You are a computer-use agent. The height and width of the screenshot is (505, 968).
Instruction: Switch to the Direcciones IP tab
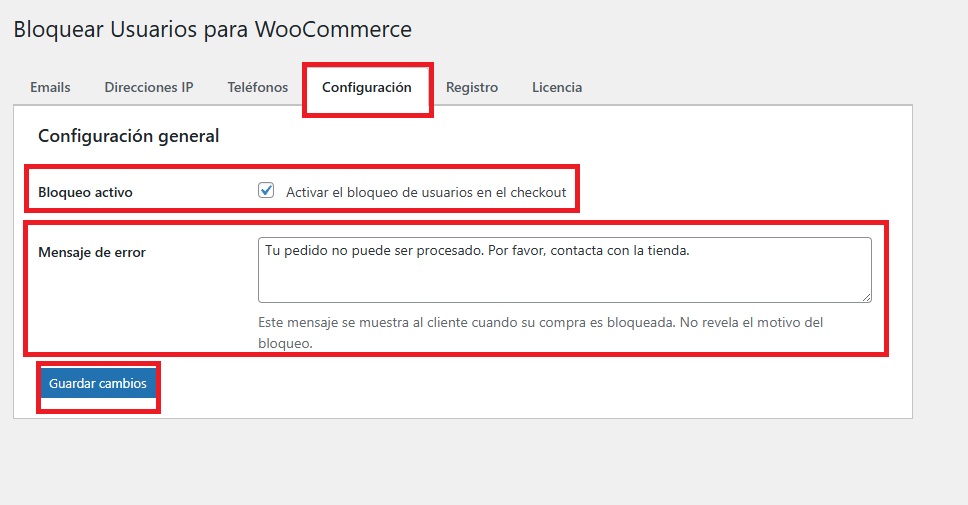(x=148, y=87)
